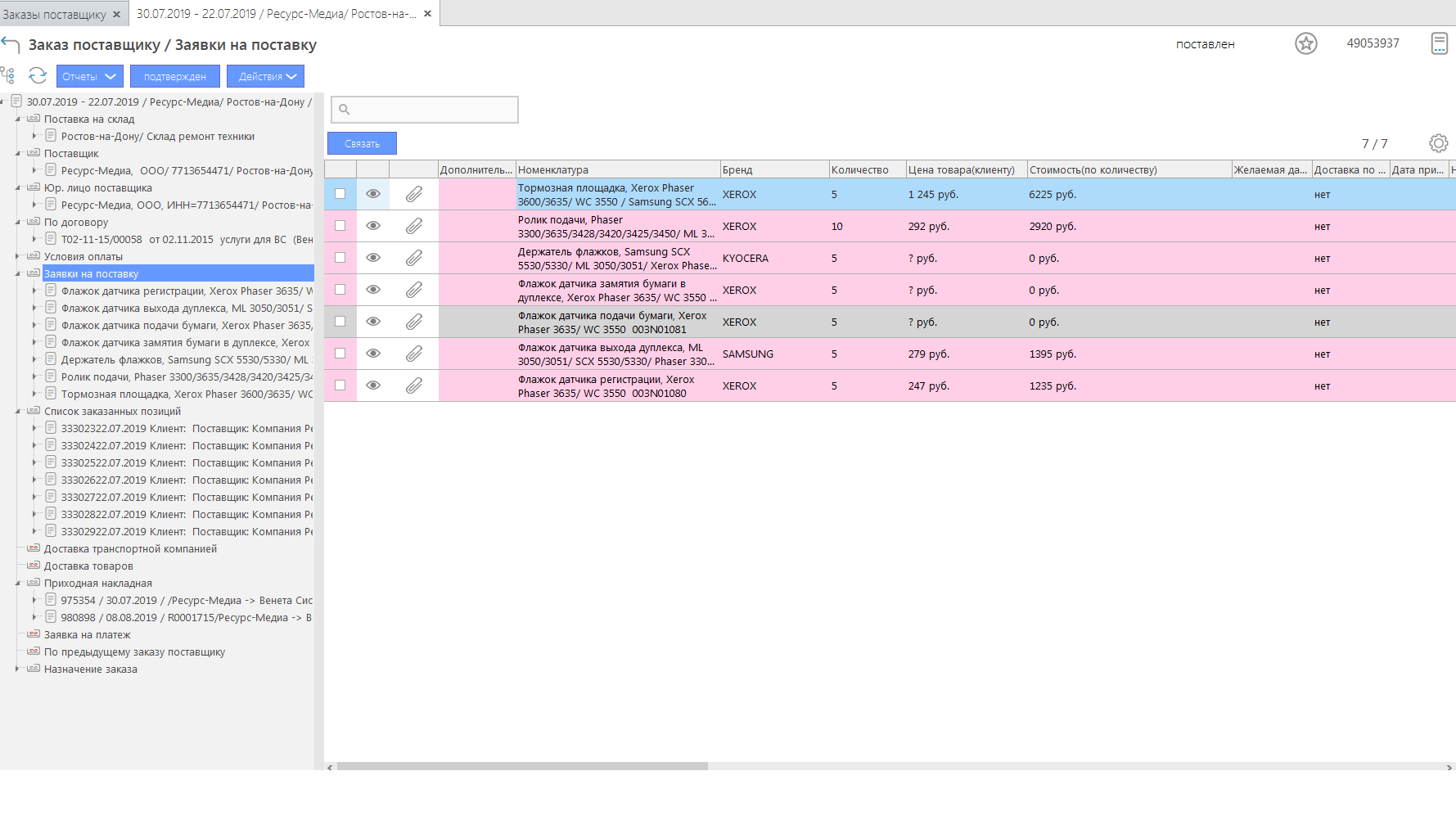Open the tree structure icon at top left
Viewport: 1456px width, 825px height.
(8, 76)
